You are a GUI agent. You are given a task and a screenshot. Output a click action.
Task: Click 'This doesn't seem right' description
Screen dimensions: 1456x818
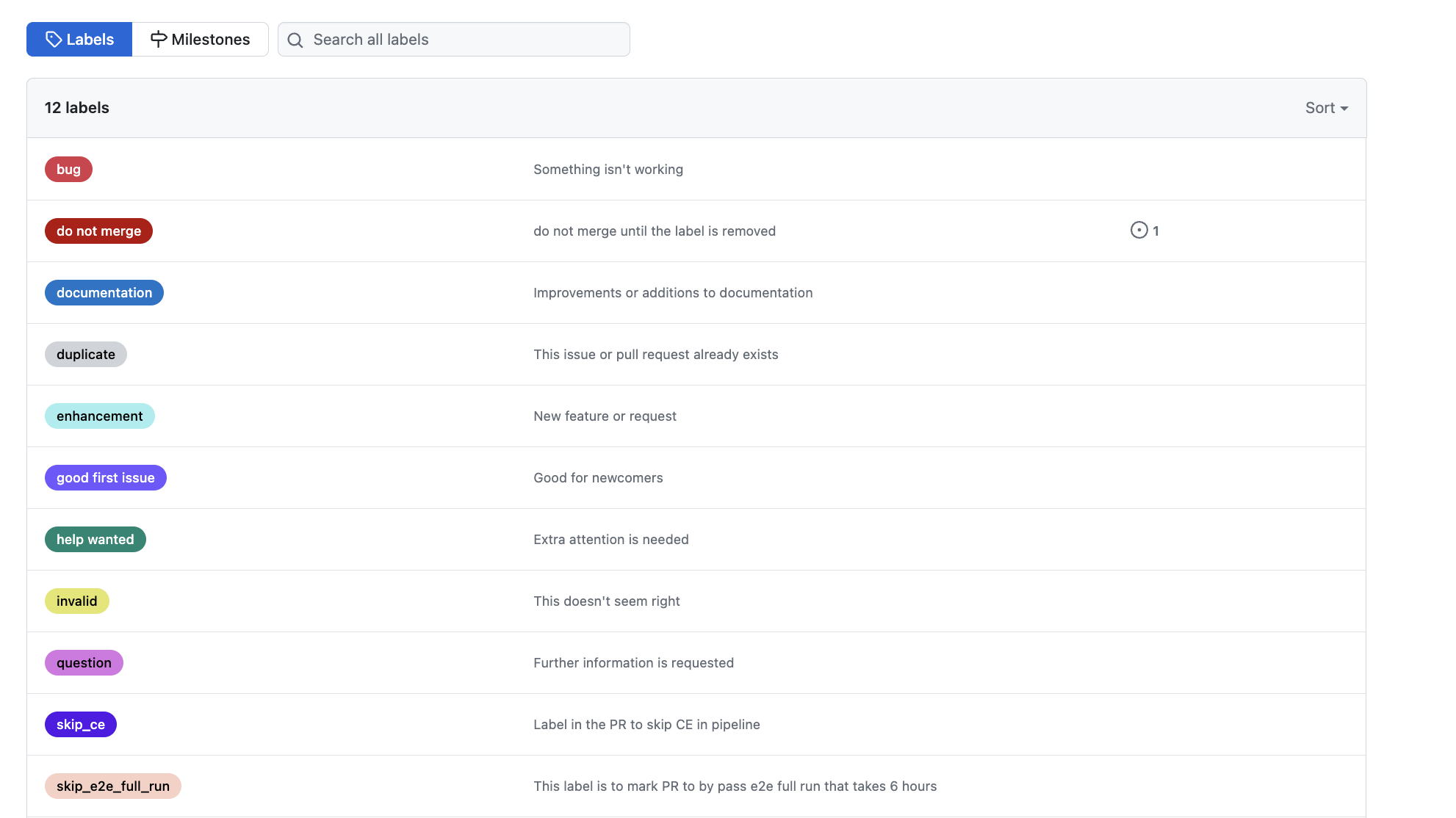point(607,601)
